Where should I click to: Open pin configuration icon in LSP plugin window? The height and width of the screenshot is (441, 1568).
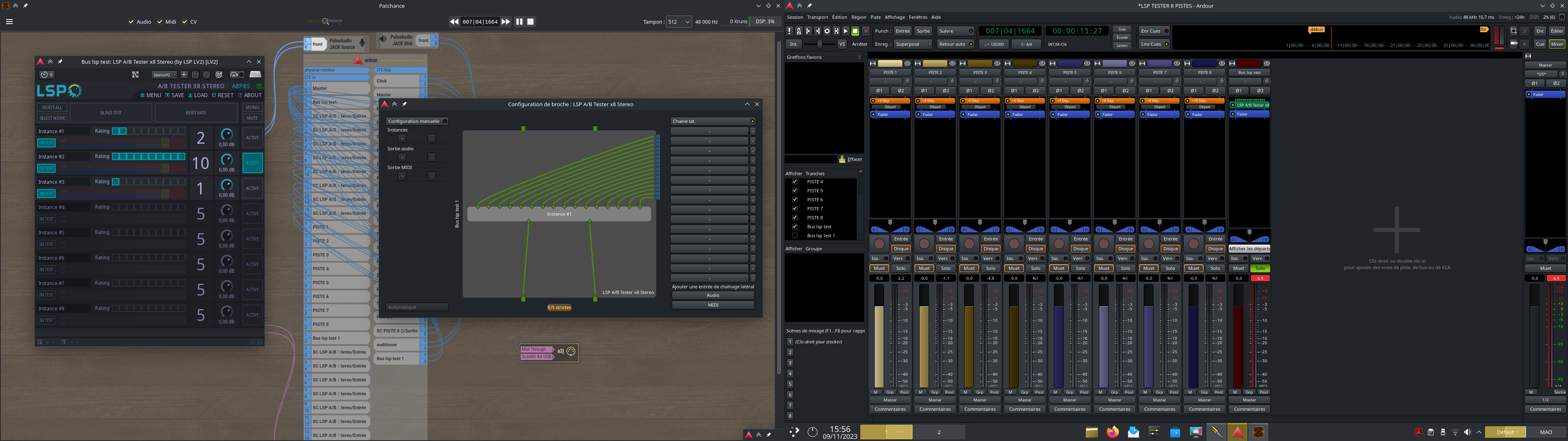[136, 75]
